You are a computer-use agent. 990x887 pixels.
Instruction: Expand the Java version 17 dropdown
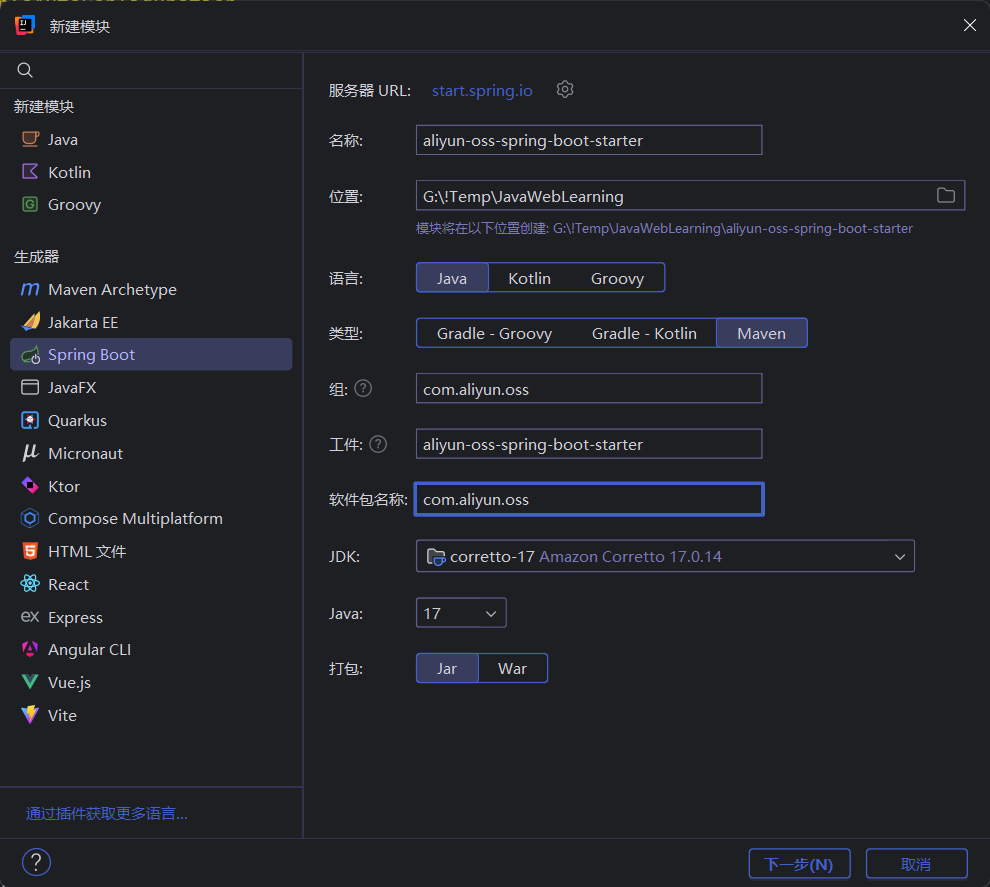[461, 613]
